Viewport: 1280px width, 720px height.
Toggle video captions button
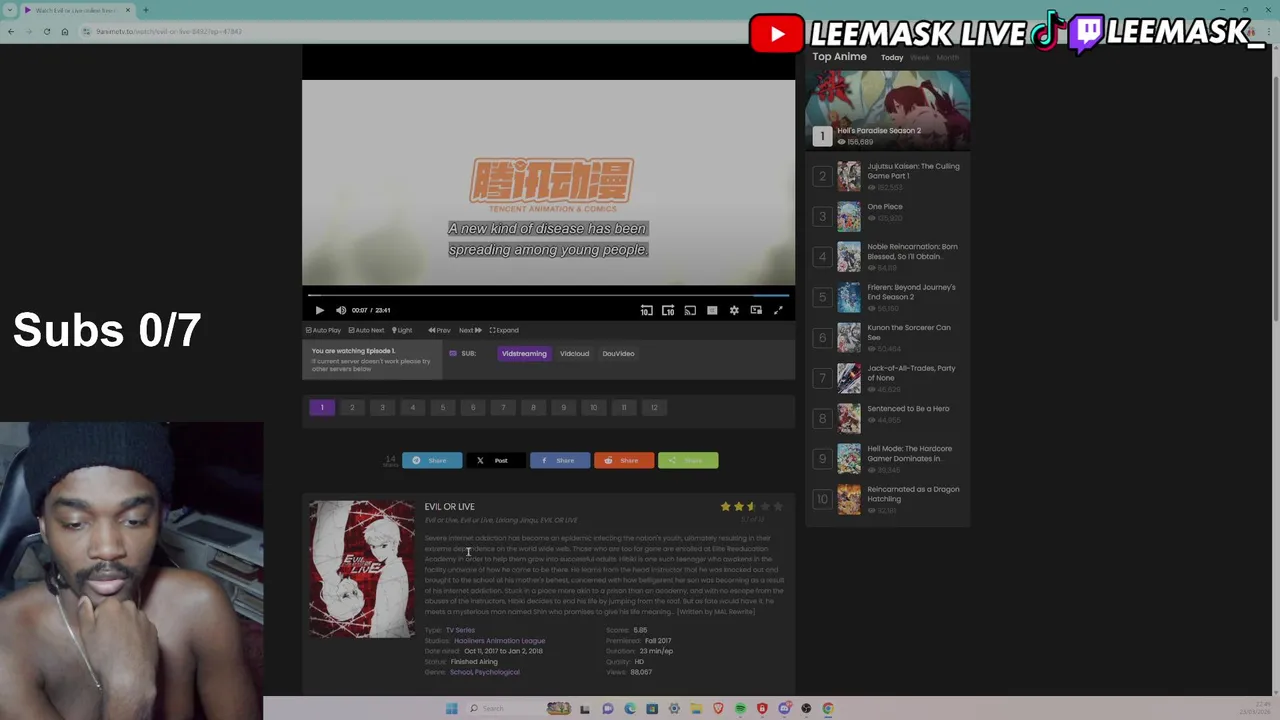tap(712, 310)
